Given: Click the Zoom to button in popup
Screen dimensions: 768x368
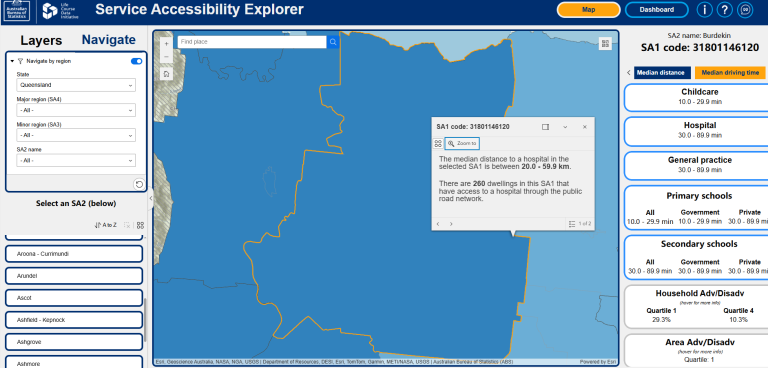Looking at the screenshot, I should [x=462, y=144].
